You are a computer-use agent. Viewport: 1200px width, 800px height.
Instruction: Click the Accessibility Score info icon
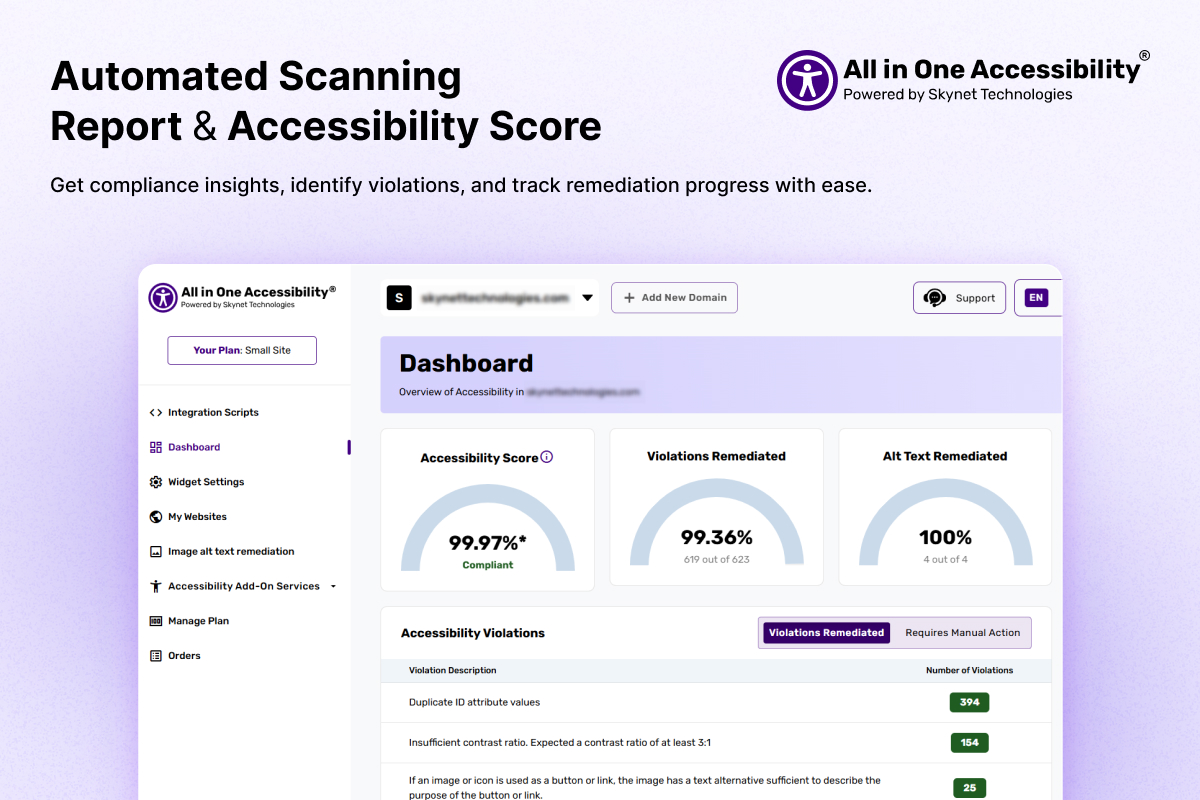[547, 457]
